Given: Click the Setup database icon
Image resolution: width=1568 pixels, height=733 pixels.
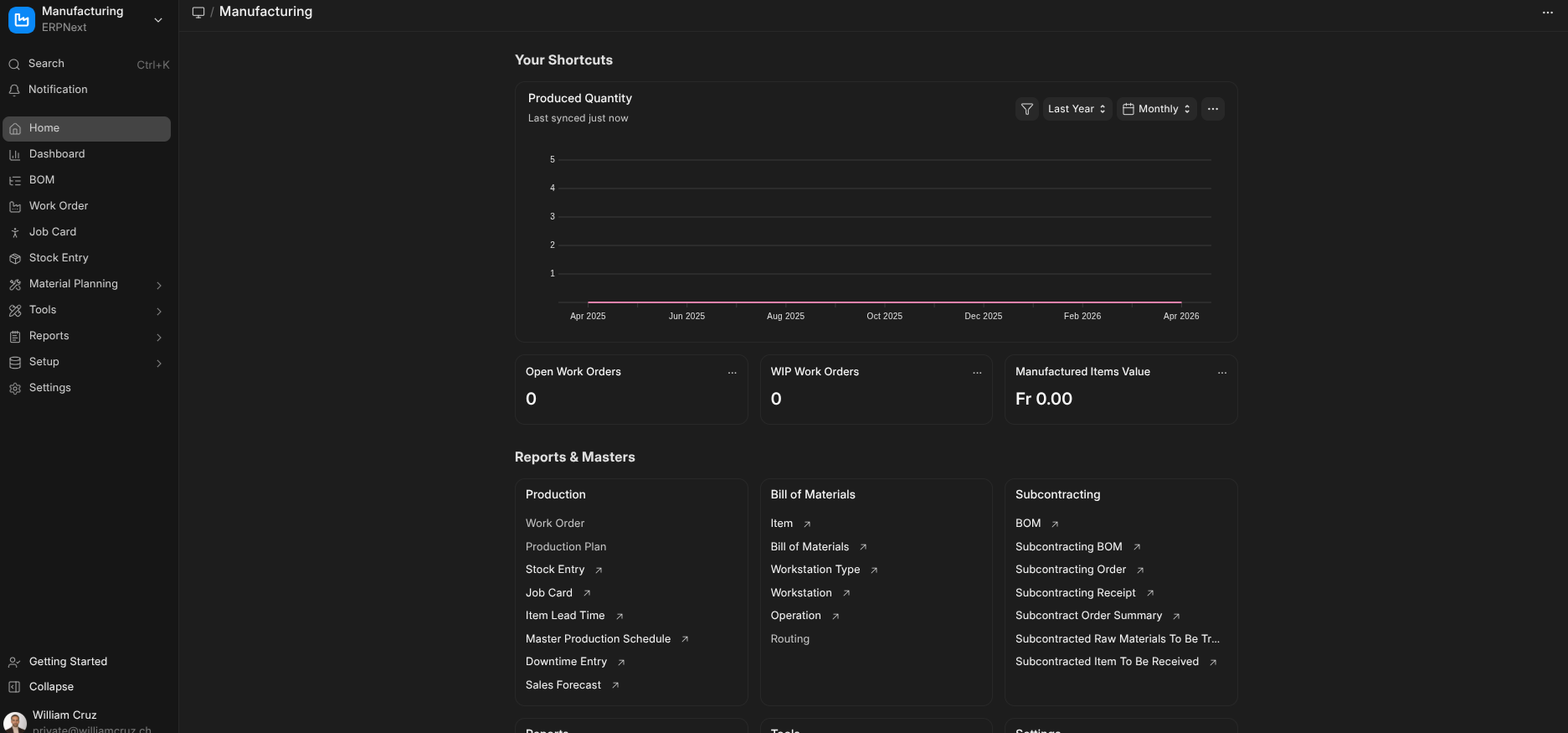Looking at the screenshot, I should point(15,363).
